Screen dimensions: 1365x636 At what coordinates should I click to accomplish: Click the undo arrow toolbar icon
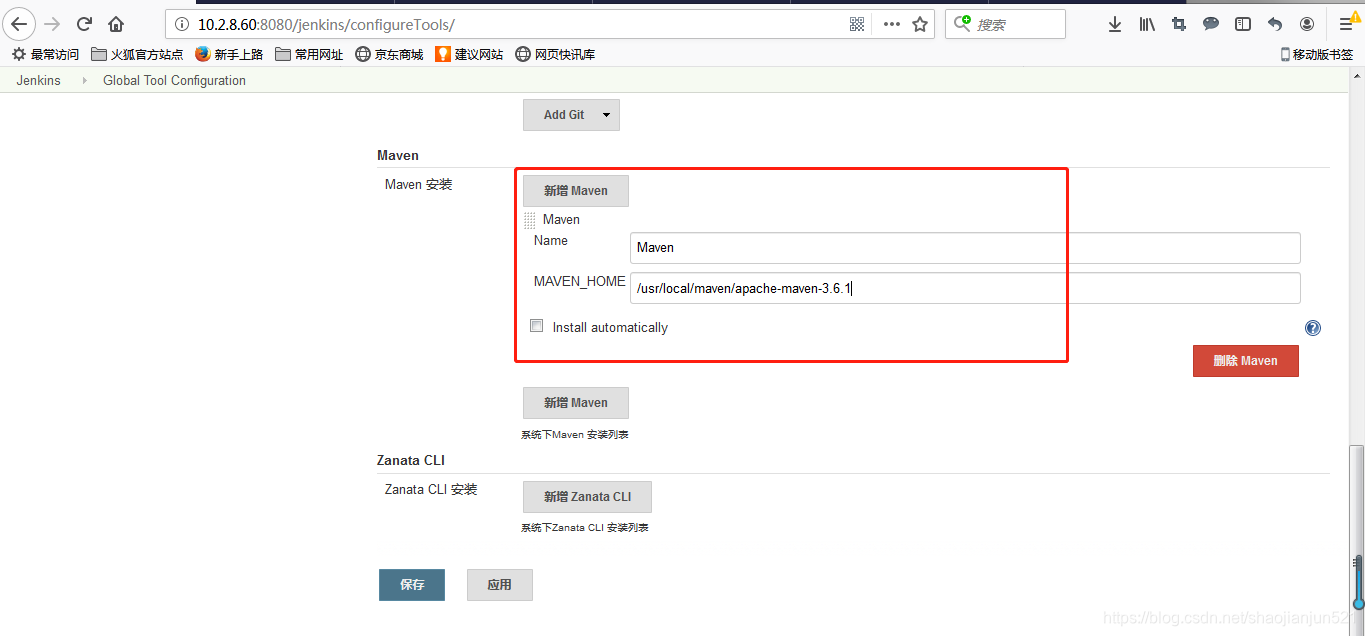click(x=1275, y=24)
